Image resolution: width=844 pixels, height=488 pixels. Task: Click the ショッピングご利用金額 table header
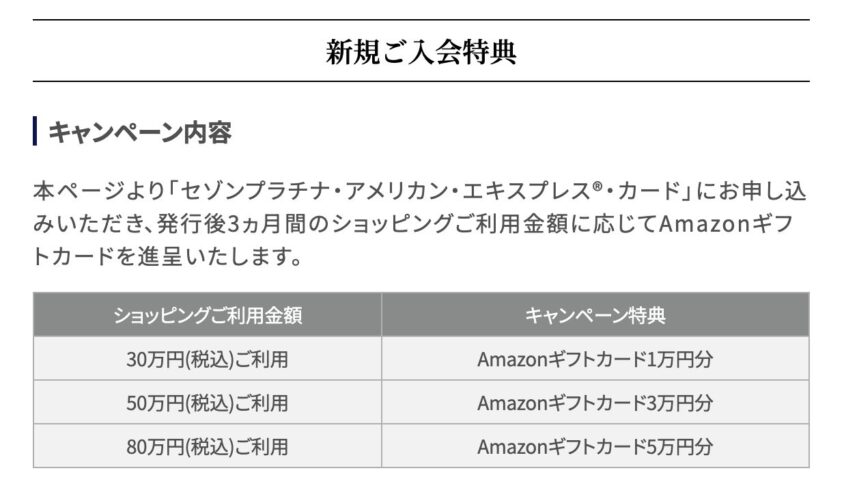pyautogui.click(x=207, y=315)
